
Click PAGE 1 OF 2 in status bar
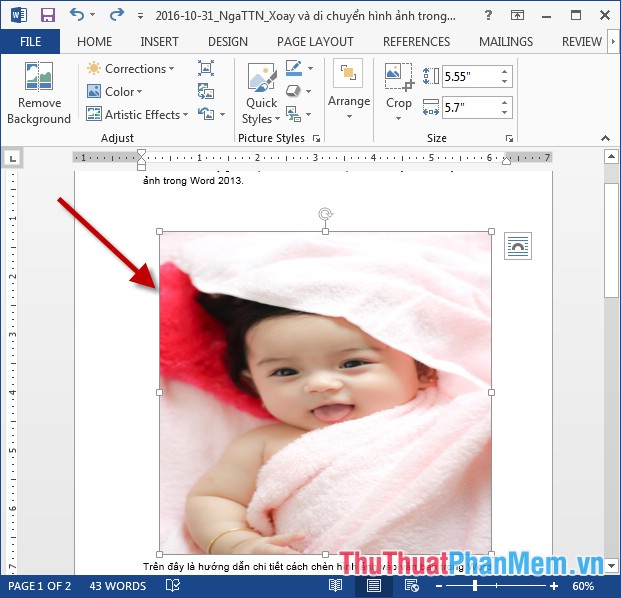[x=39, y=586]
